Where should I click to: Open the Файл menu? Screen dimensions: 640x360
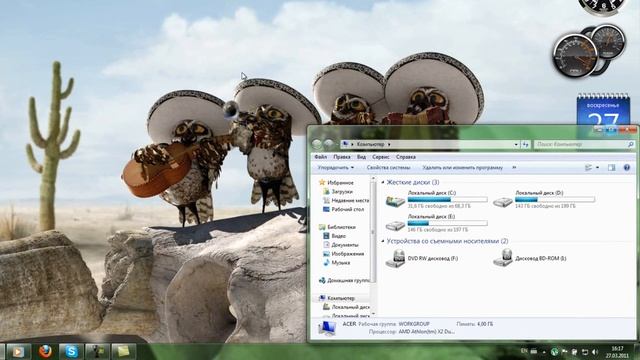click(x=320, y=157)
